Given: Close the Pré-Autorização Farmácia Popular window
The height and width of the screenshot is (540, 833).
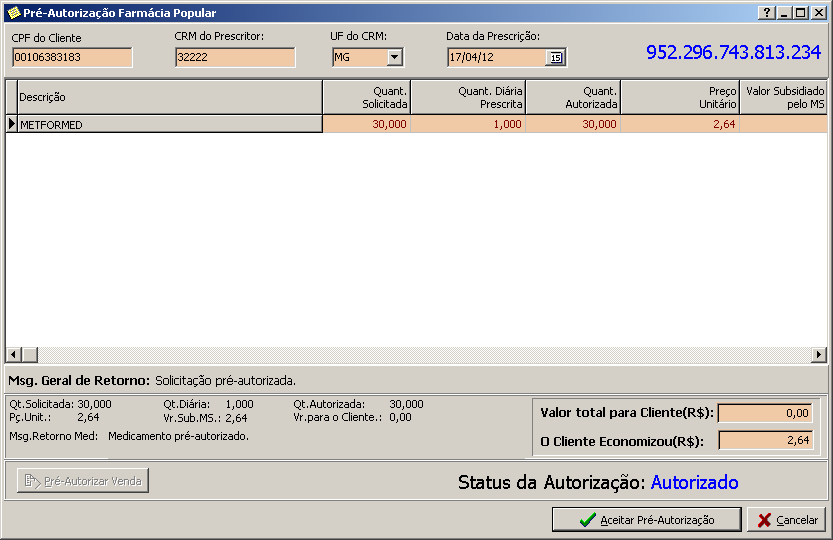Looking at the screenshot, I should (x=819, y=13).
